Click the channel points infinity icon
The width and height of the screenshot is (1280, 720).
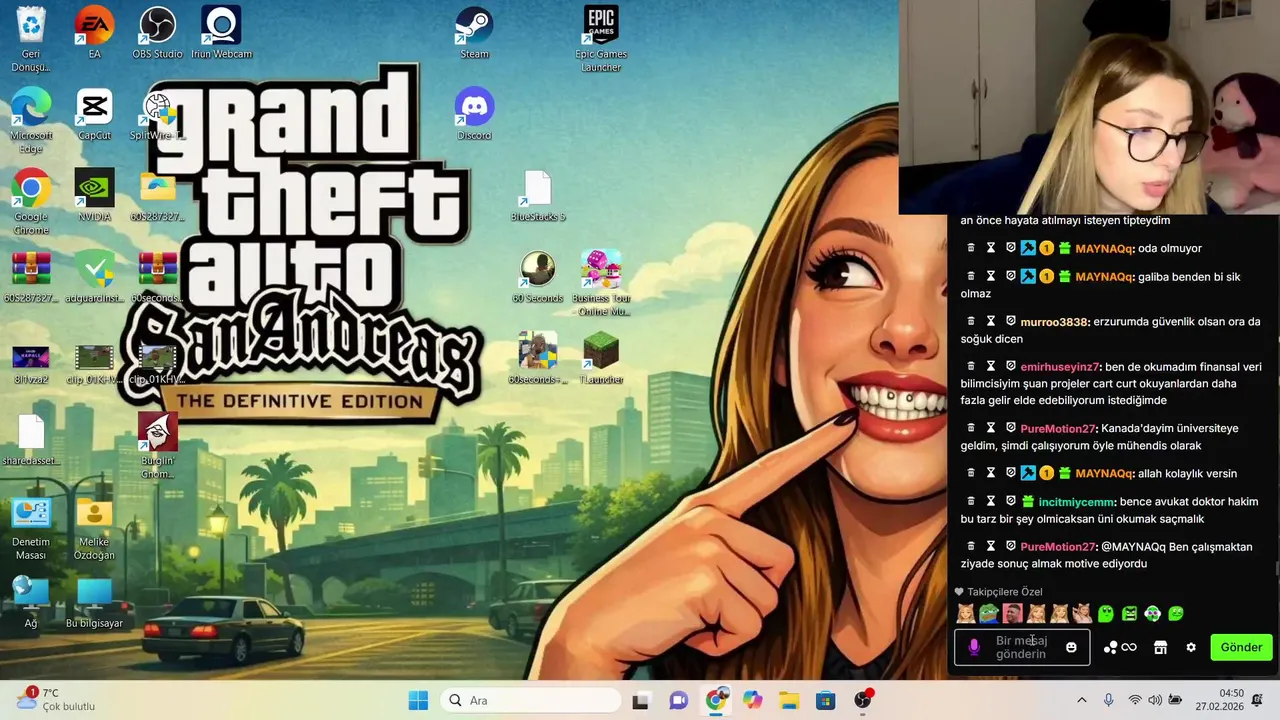pyautogui.click(x=1129, y=647)
